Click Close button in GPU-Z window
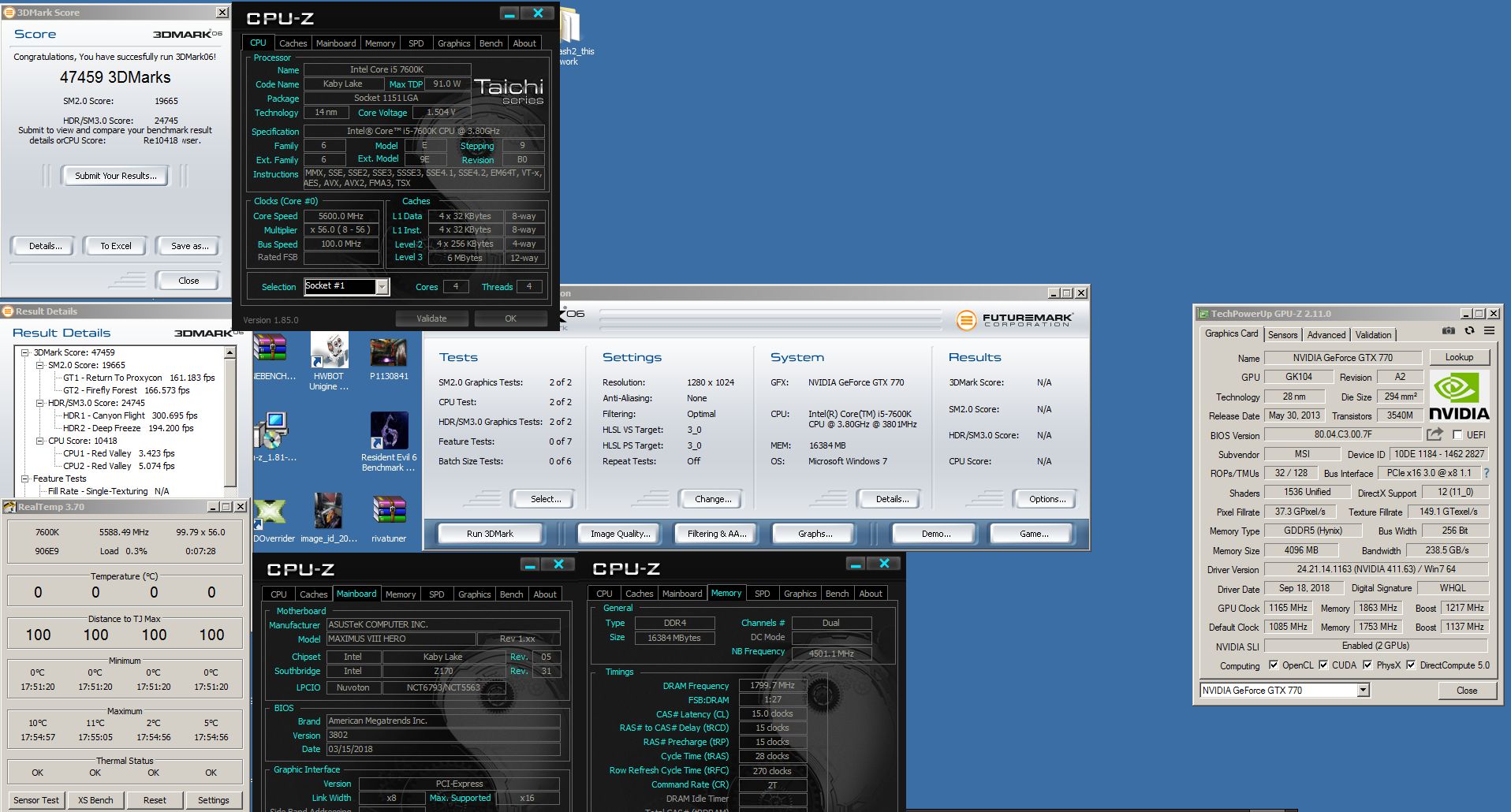 [x=1467, y=691]
